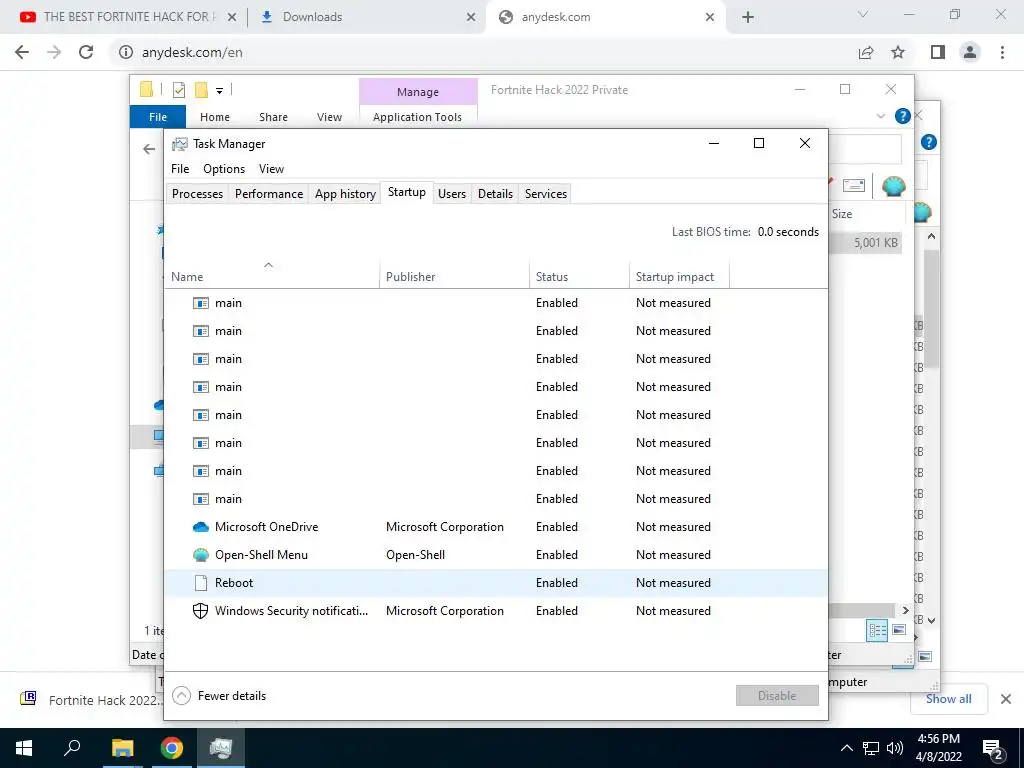The width and height of the screenshot is (1024, 768).
Task: Click the Microsoft OneDrive cloud icon
Action: point(200,527)
